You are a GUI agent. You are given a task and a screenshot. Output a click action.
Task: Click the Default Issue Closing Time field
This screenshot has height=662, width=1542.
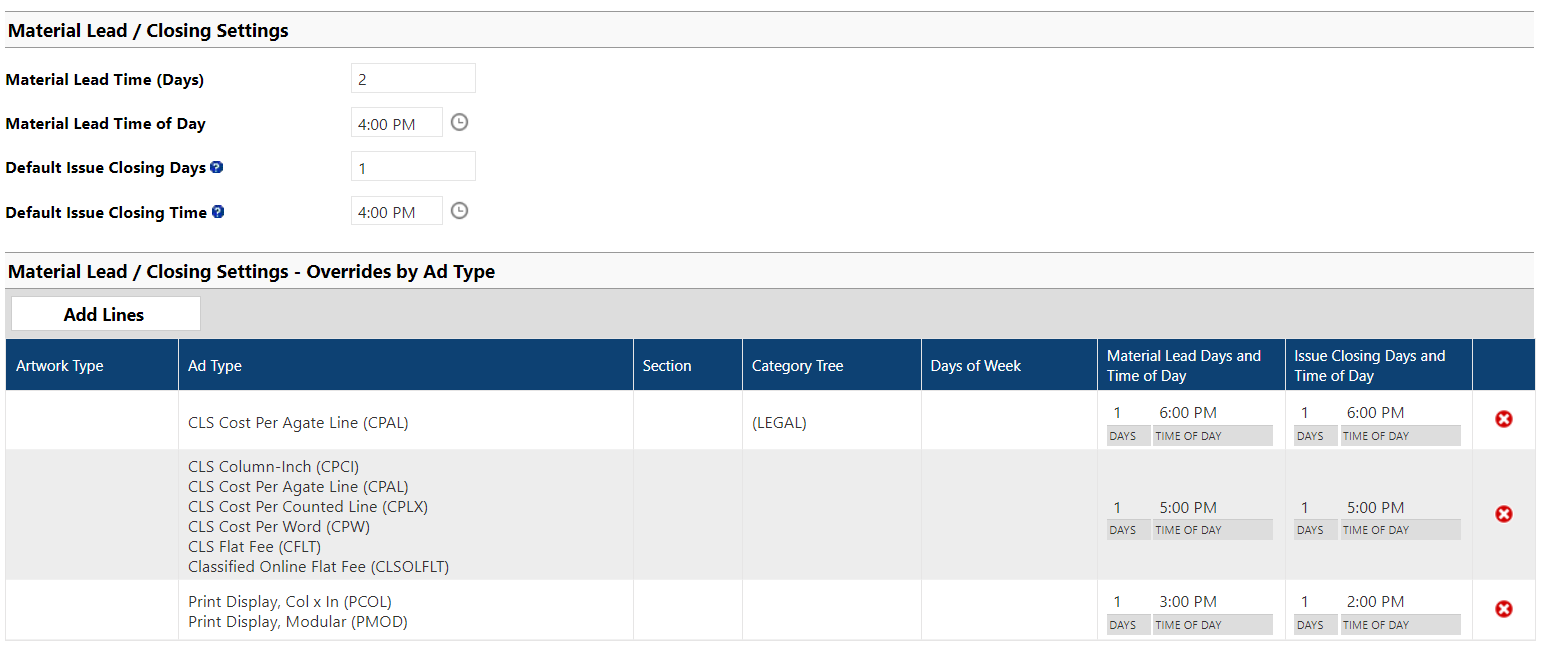point(397,212)
